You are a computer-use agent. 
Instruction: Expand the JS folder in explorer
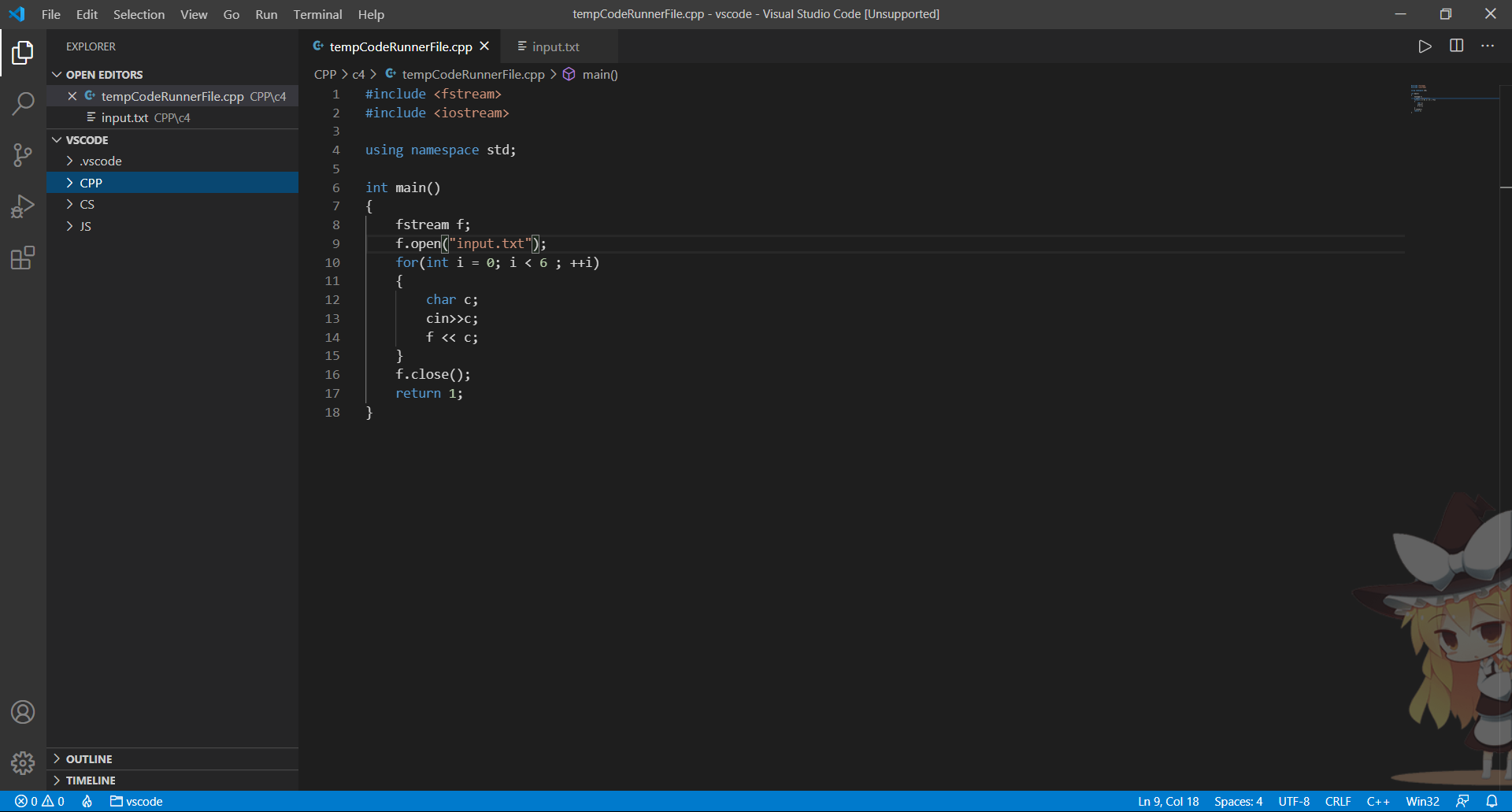[x=85, y=226]
